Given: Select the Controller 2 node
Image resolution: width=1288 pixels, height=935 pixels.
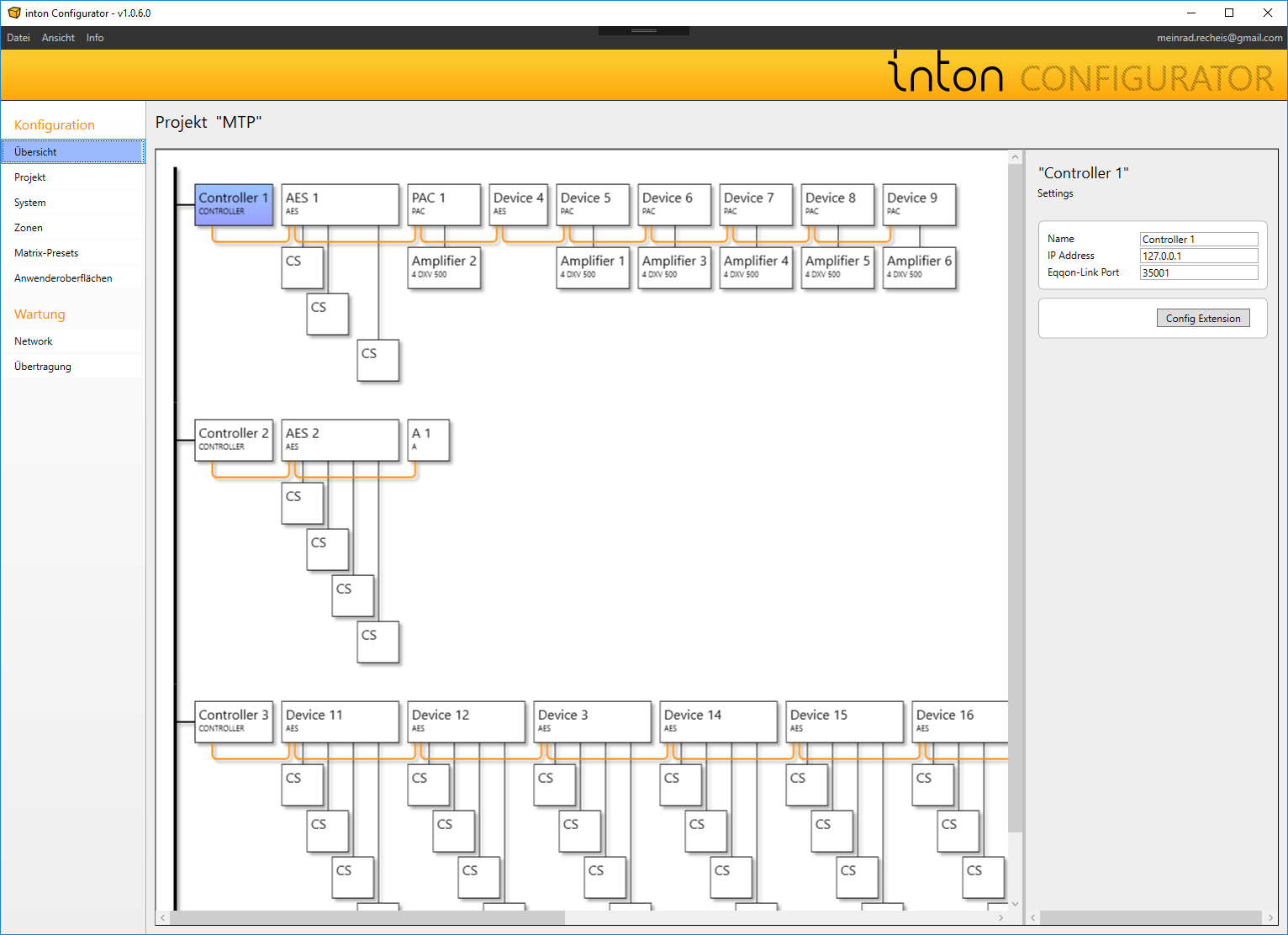Looking at the screenshot, I should click(x=234, y=440).
